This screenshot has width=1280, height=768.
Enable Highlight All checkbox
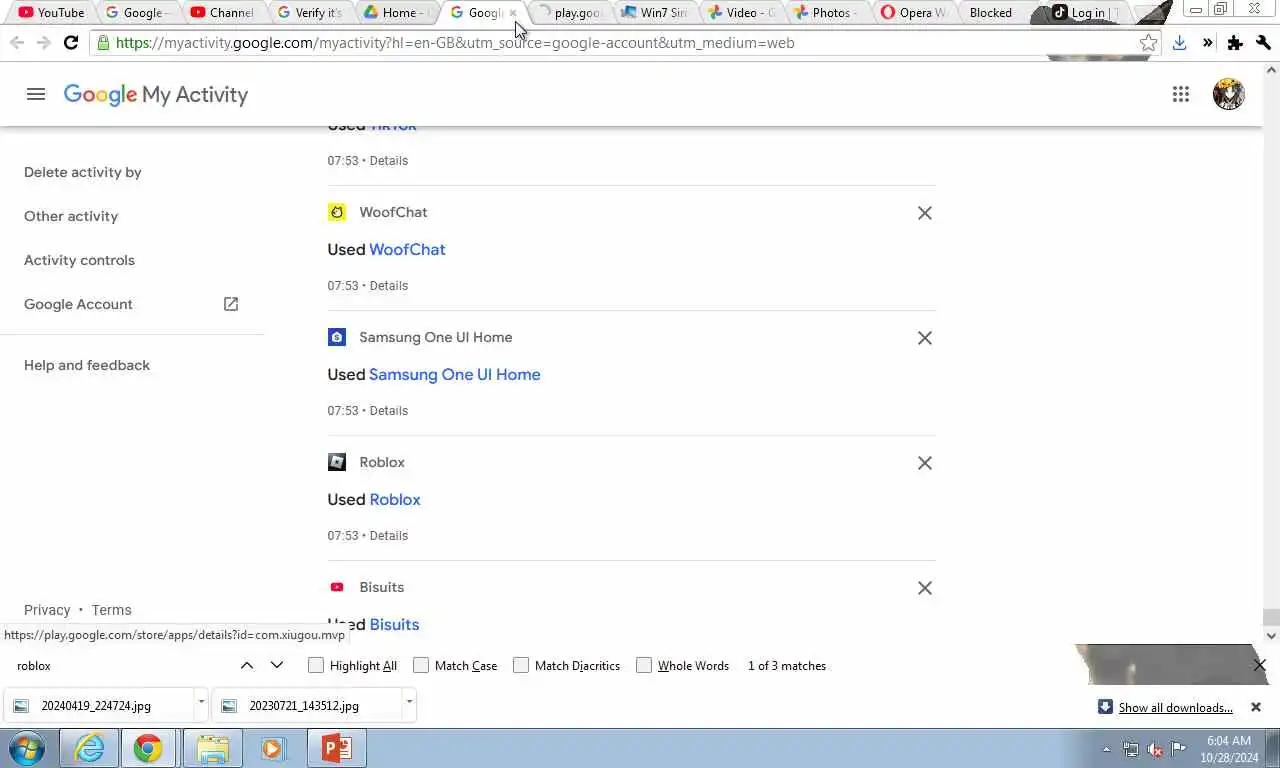pos(316,665)
